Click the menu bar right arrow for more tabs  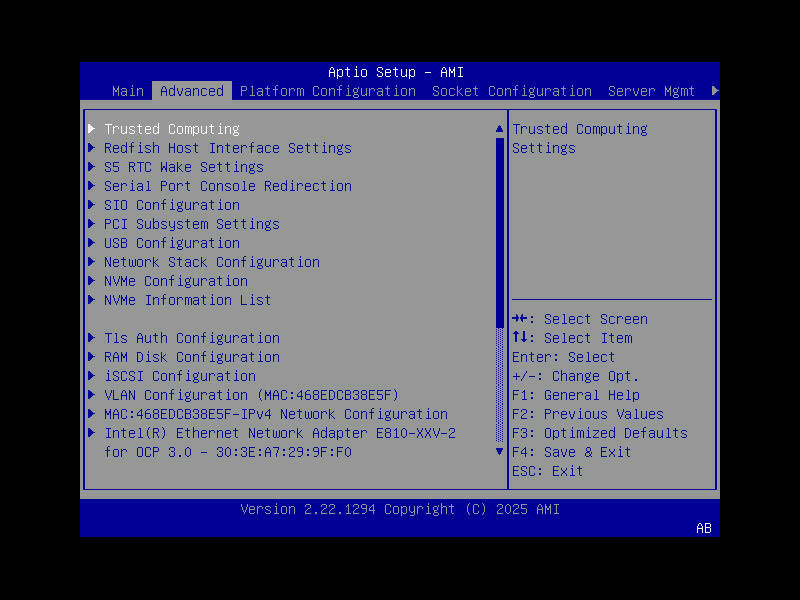point(714,90)
